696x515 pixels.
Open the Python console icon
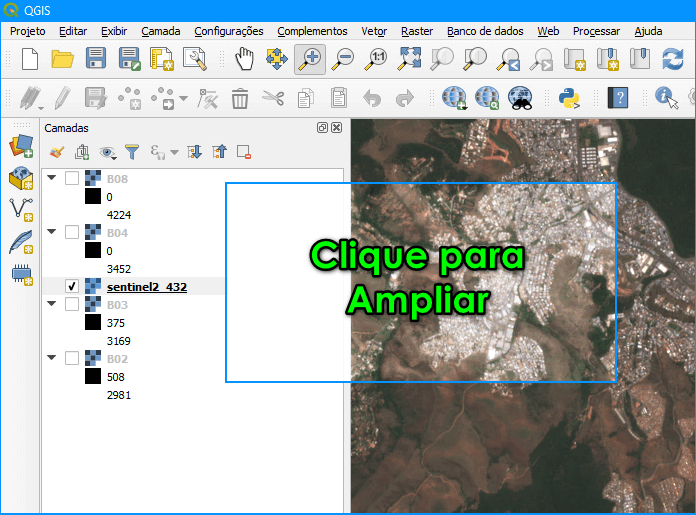[569, 98]
